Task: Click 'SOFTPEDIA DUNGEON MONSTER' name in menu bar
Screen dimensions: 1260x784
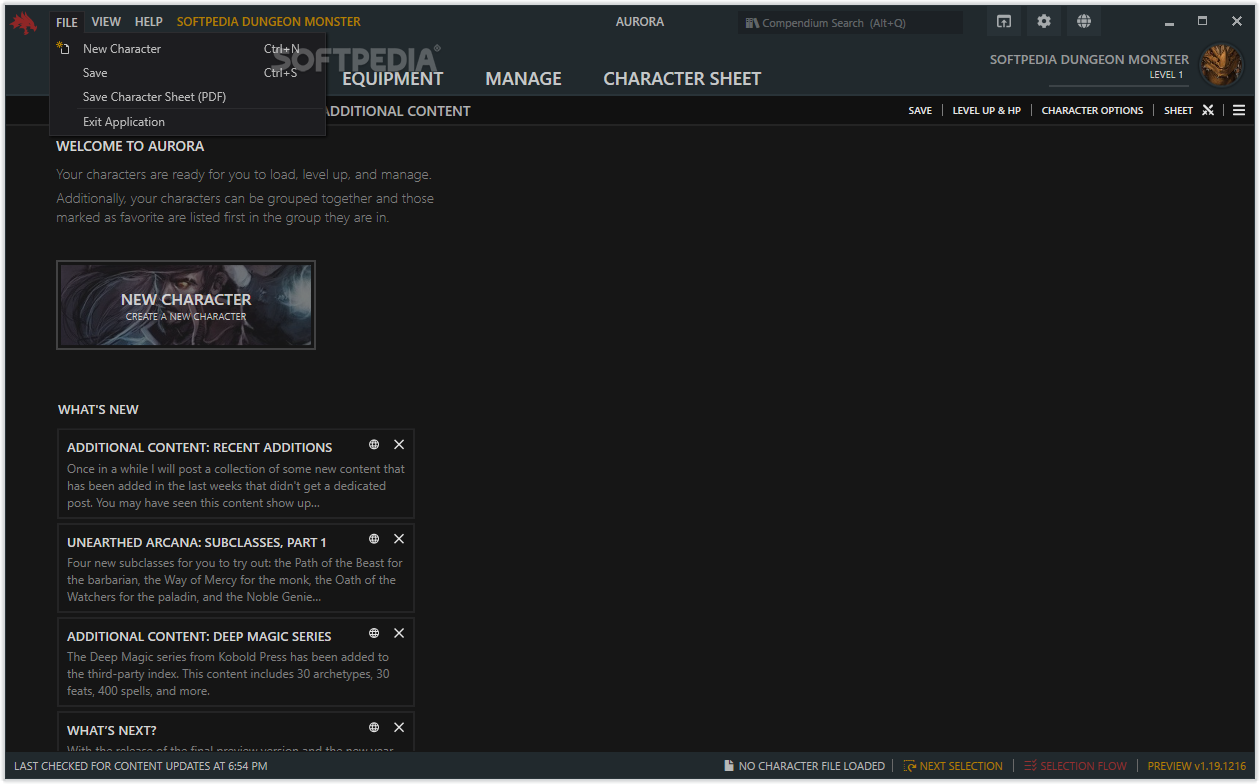Action: (x=268, y=22)
